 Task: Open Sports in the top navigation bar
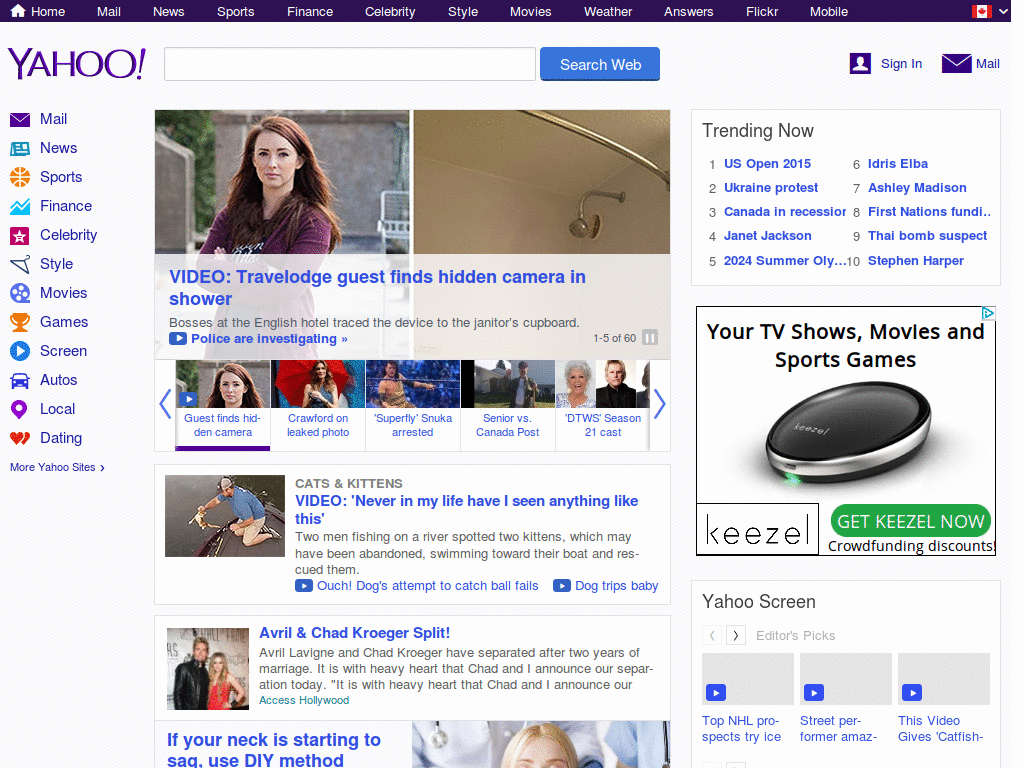236,12
